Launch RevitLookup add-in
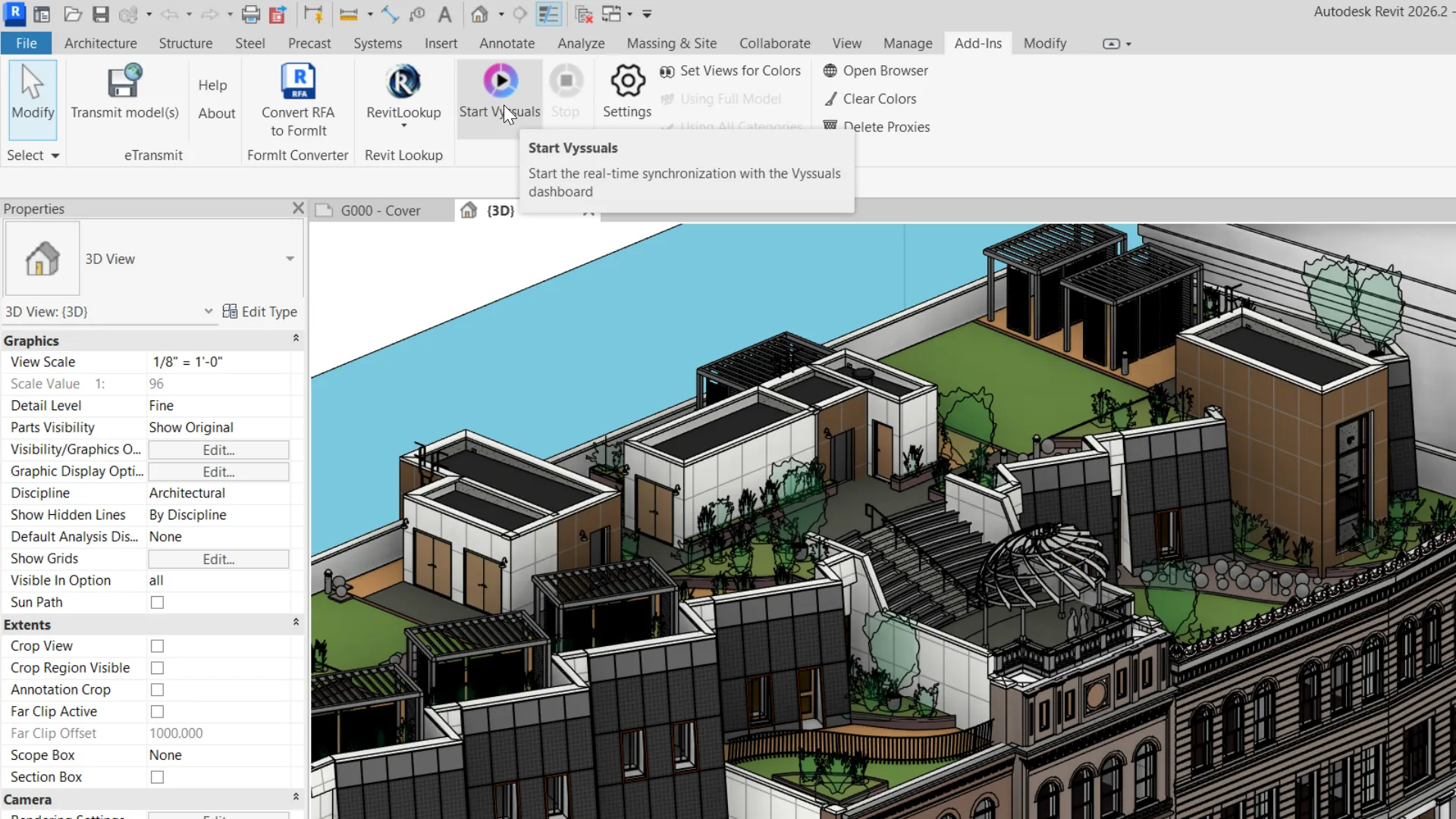 tap(403, 82)
